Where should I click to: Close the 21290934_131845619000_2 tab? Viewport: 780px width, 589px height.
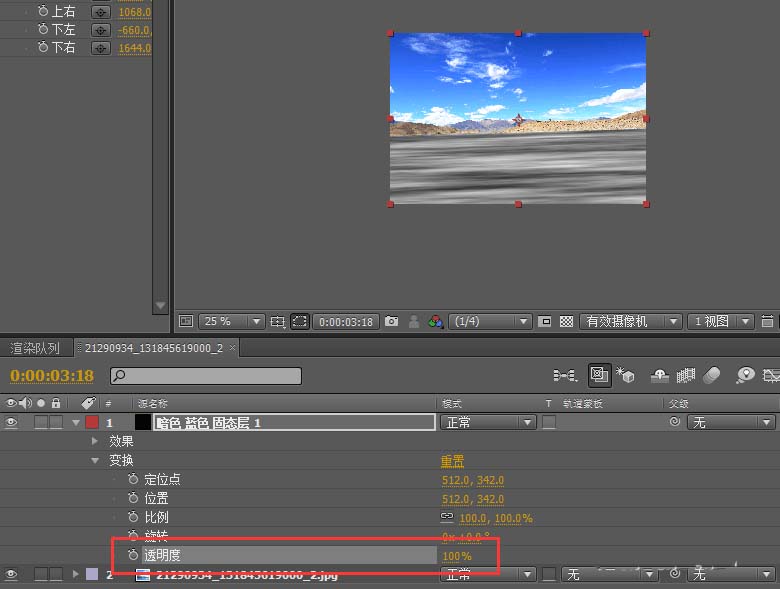232,348
